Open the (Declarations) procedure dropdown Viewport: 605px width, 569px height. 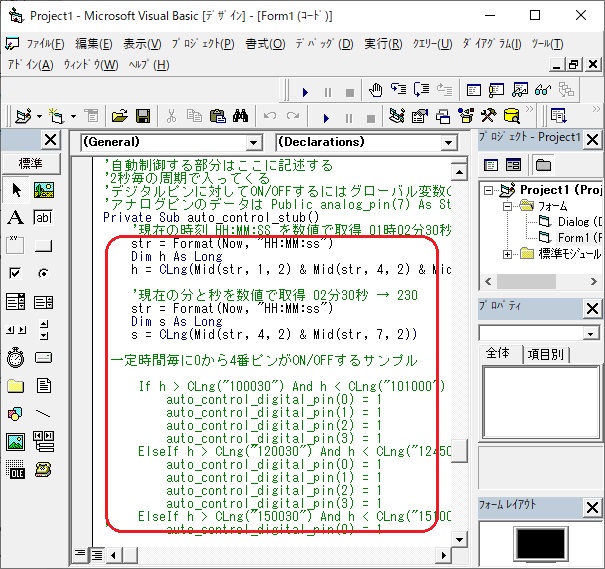point(448,143)
